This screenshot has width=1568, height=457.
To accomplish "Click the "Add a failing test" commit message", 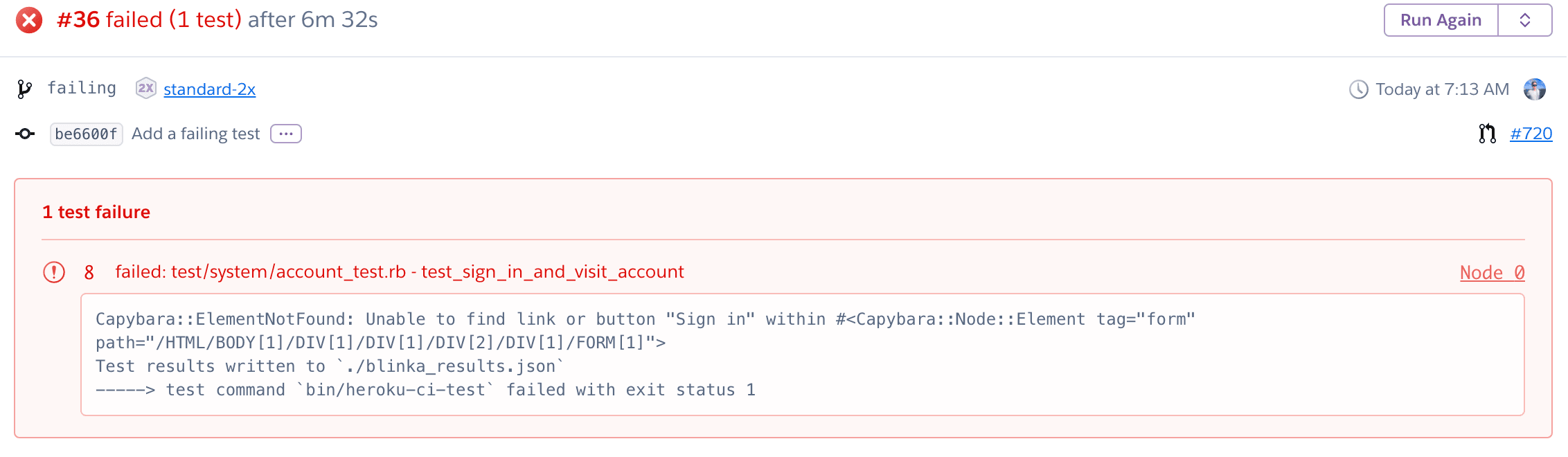I will click(x=196, y=133).
